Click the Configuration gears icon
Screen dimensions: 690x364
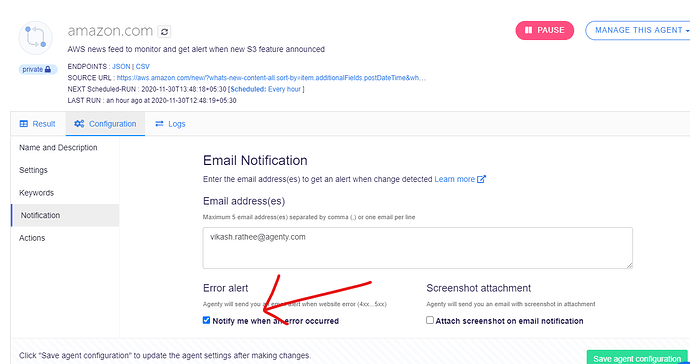tap(79, 124)
